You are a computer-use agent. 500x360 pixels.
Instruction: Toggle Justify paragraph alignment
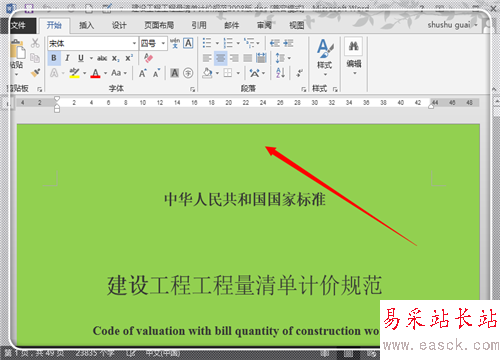pyautogui.click(x=248, y=58)
